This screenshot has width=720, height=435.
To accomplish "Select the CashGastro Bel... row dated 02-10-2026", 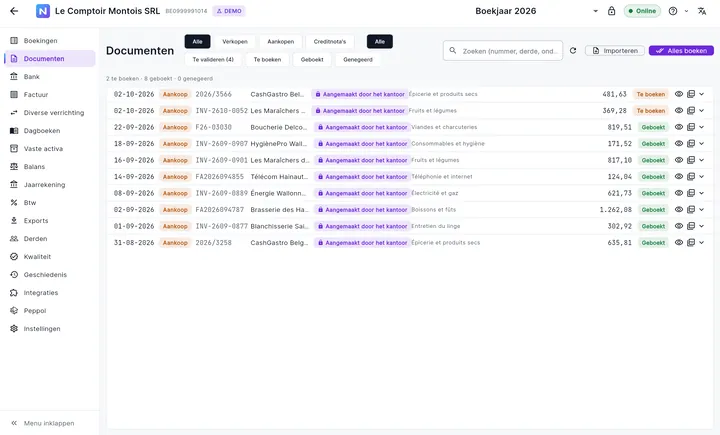I will [x=410, y=94].
